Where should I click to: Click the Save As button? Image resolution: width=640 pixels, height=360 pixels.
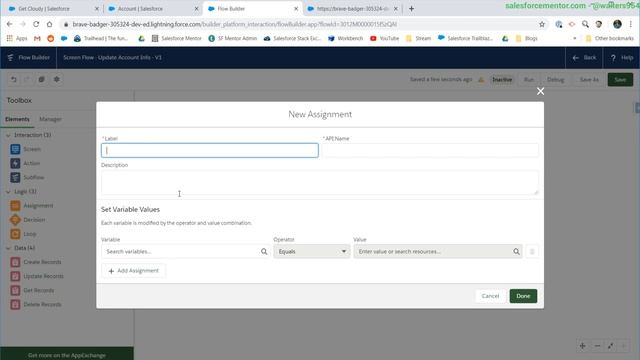click(589, 80)
